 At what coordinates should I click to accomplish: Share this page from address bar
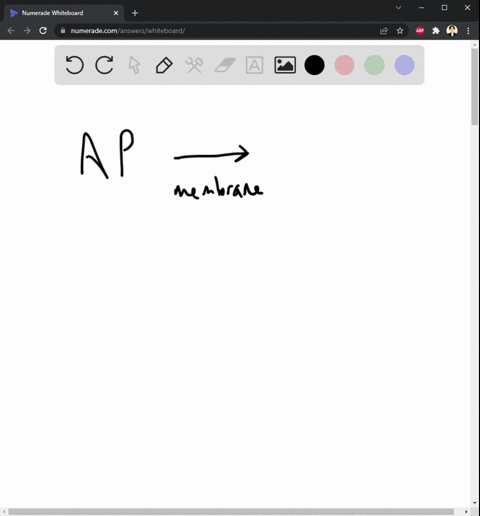tap(384, 31)
